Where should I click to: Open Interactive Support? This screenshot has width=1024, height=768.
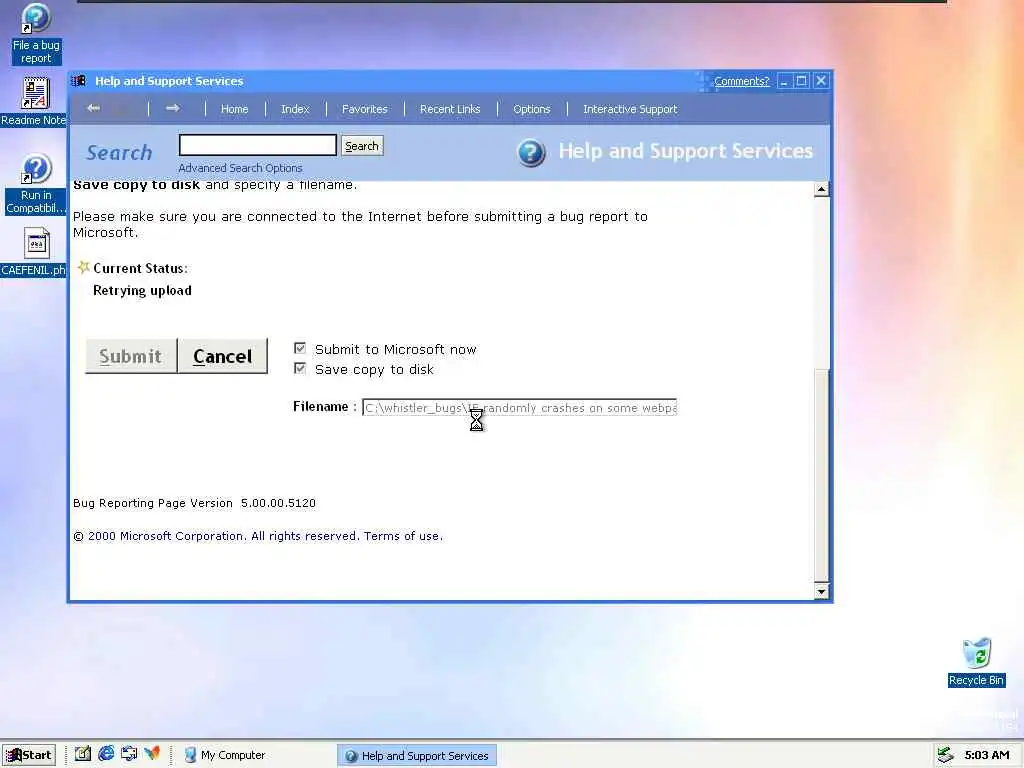point(630,109)
